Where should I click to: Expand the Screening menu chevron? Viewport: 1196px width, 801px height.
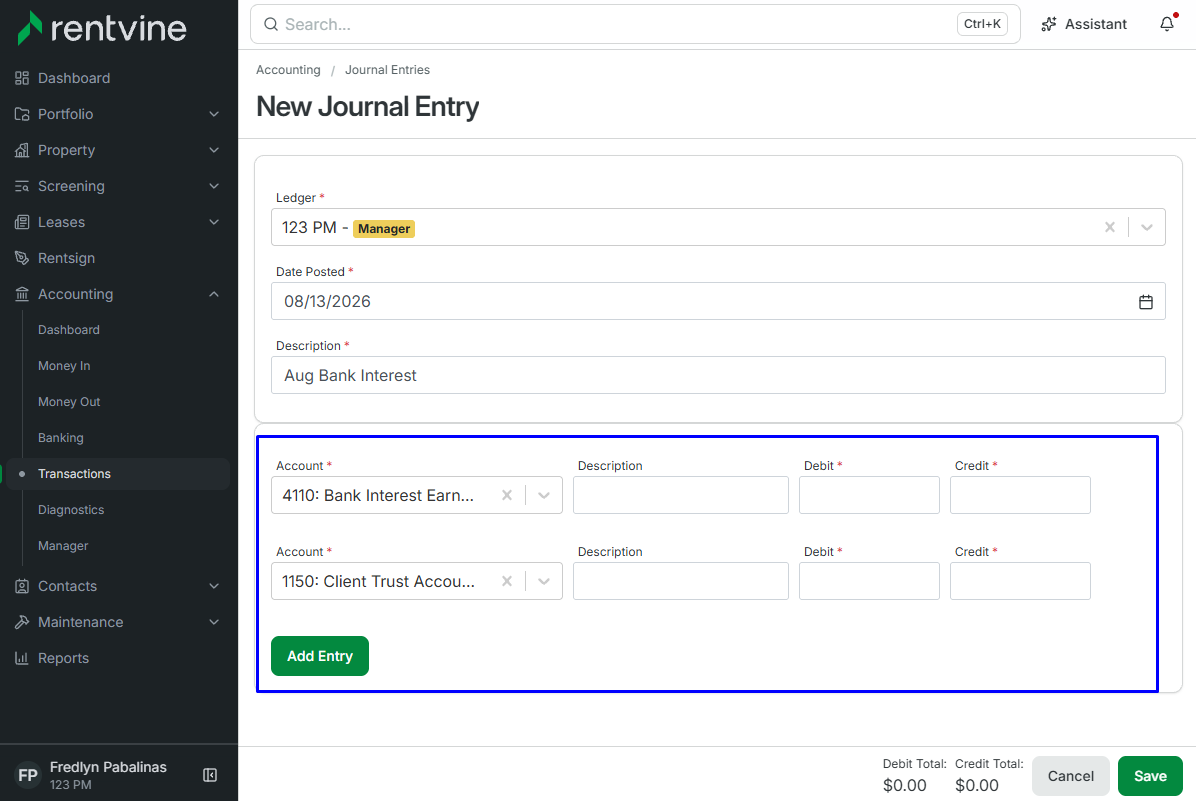coord(214,186)
